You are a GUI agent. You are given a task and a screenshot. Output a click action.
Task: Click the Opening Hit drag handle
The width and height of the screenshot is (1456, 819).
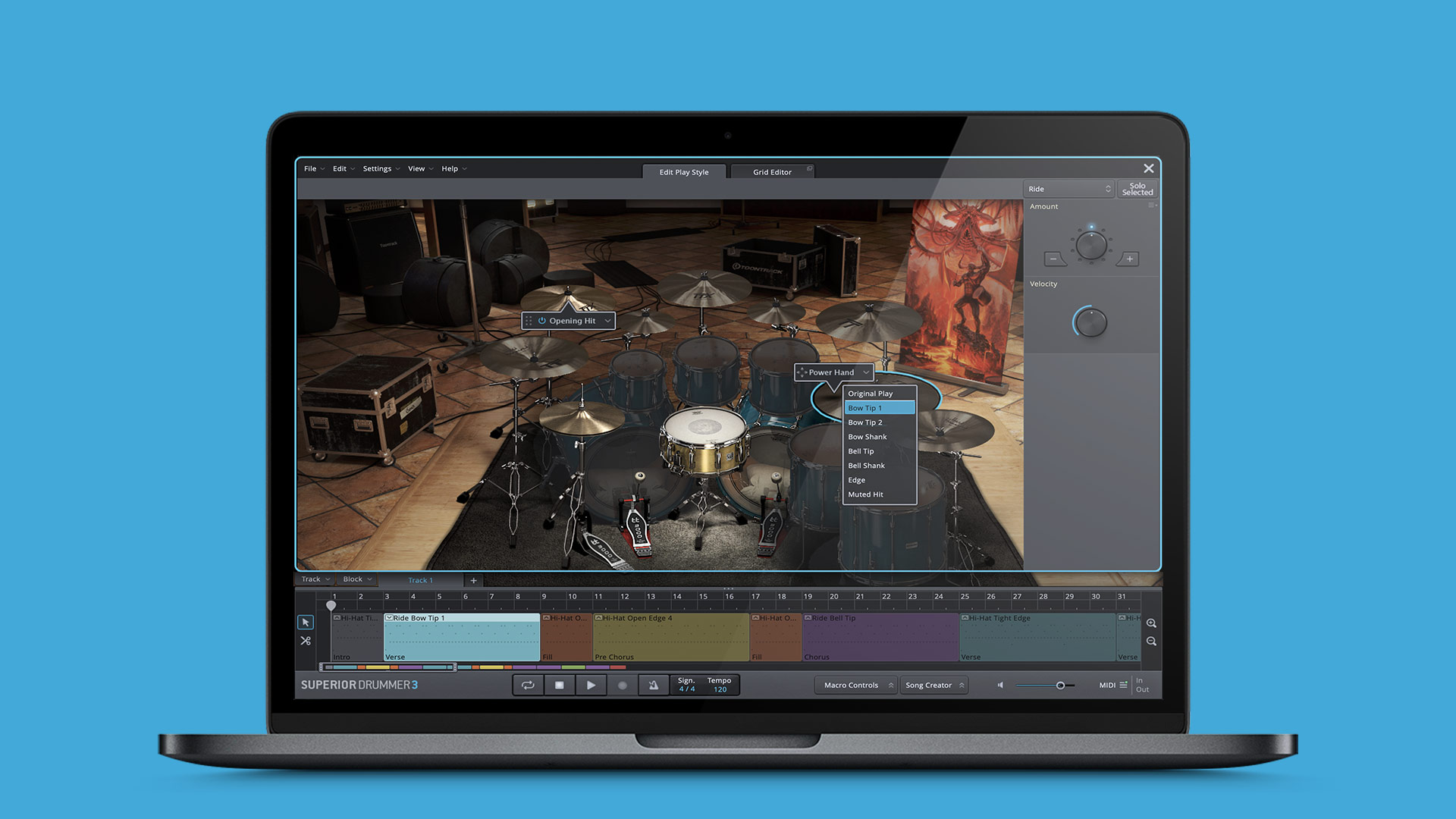coord(529,321)
